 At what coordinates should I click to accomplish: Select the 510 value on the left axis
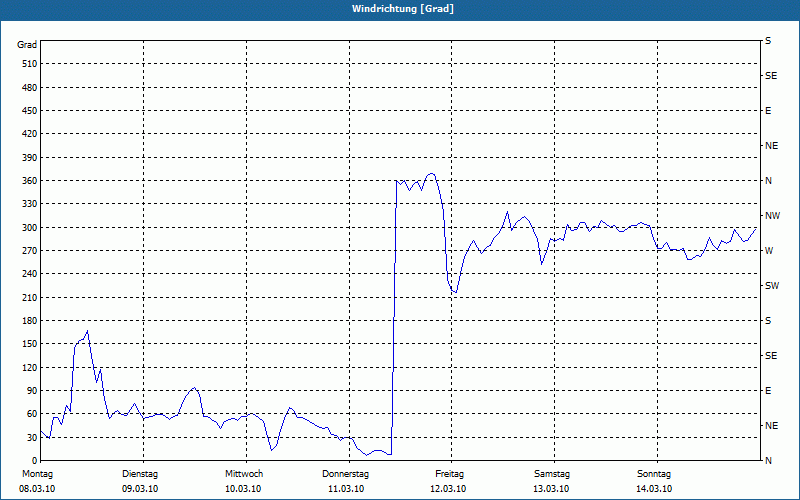point(30,64)
